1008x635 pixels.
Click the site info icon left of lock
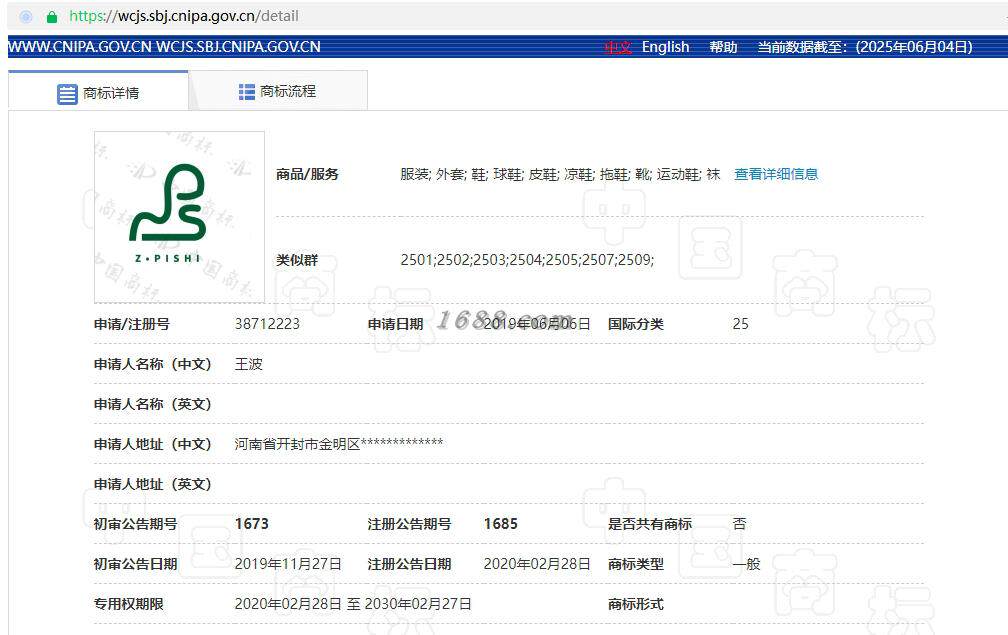[26, 17]
